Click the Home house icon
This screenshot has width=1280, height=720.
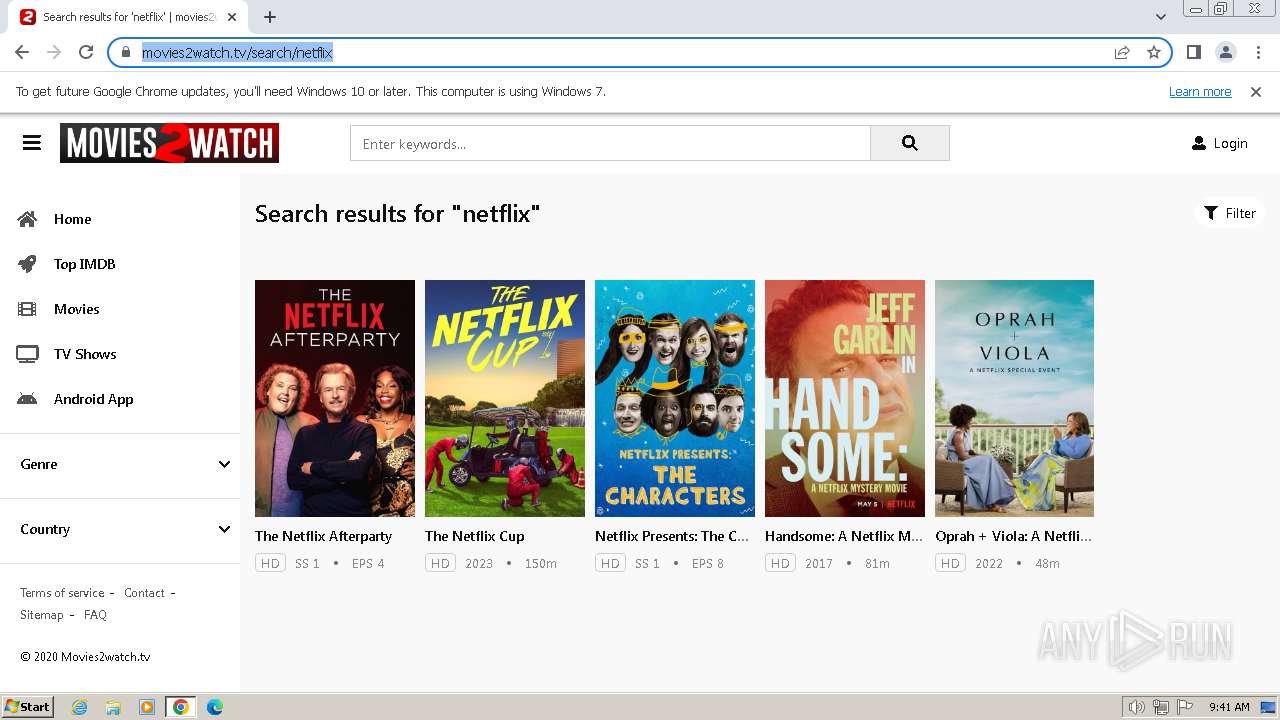coord(27,219)
